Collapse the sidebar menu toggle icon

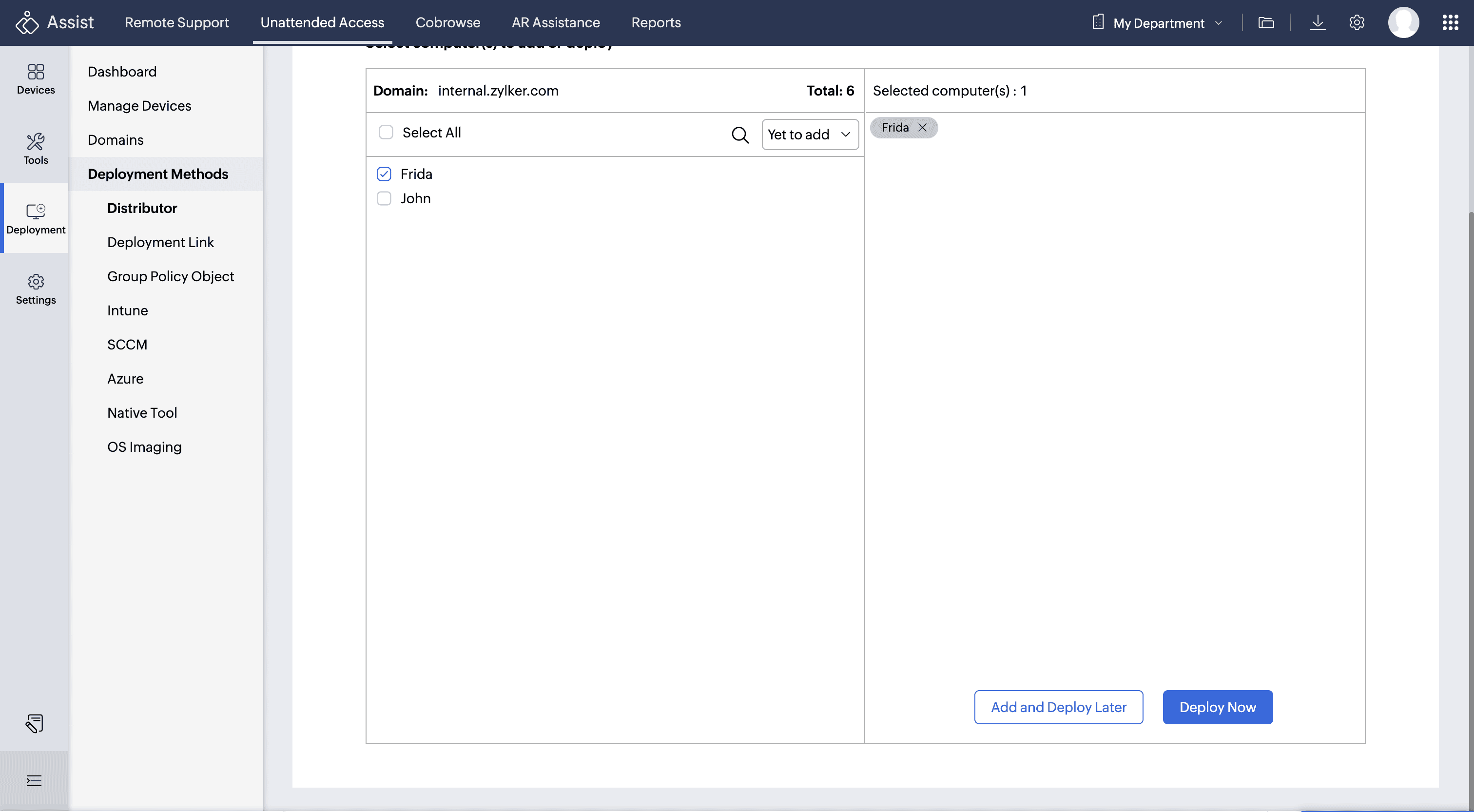[x=34, y=780]
